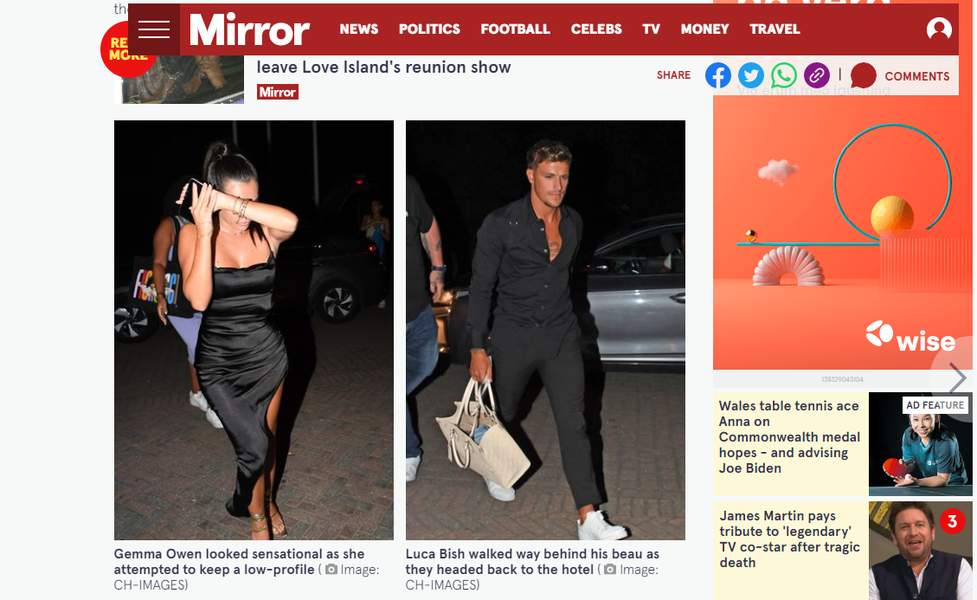Go to the POLITICS section
This screenshot has height=600, width=977.
click(x=429, y=29)
